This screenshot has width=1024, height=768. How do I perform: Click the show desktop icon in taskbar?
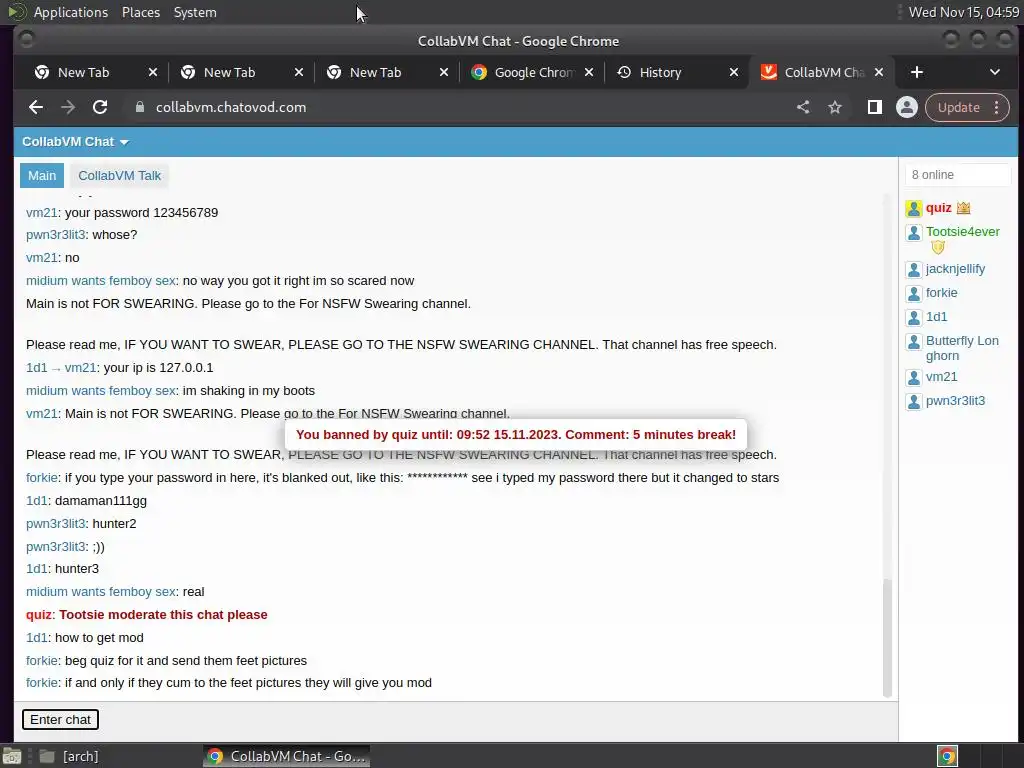pos(11,756)
